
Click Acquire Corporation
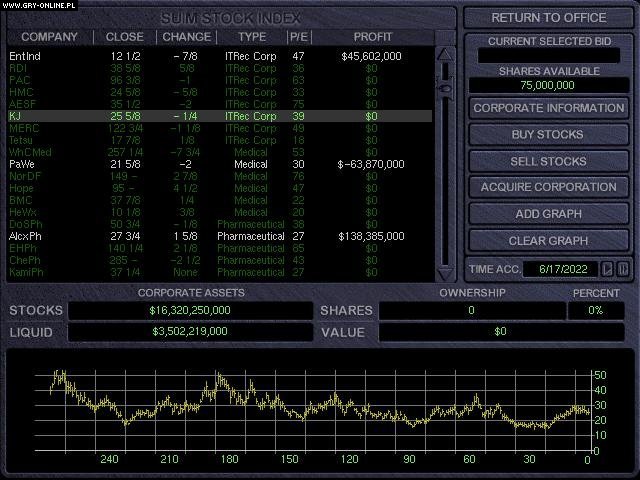[x=549, y=187]
